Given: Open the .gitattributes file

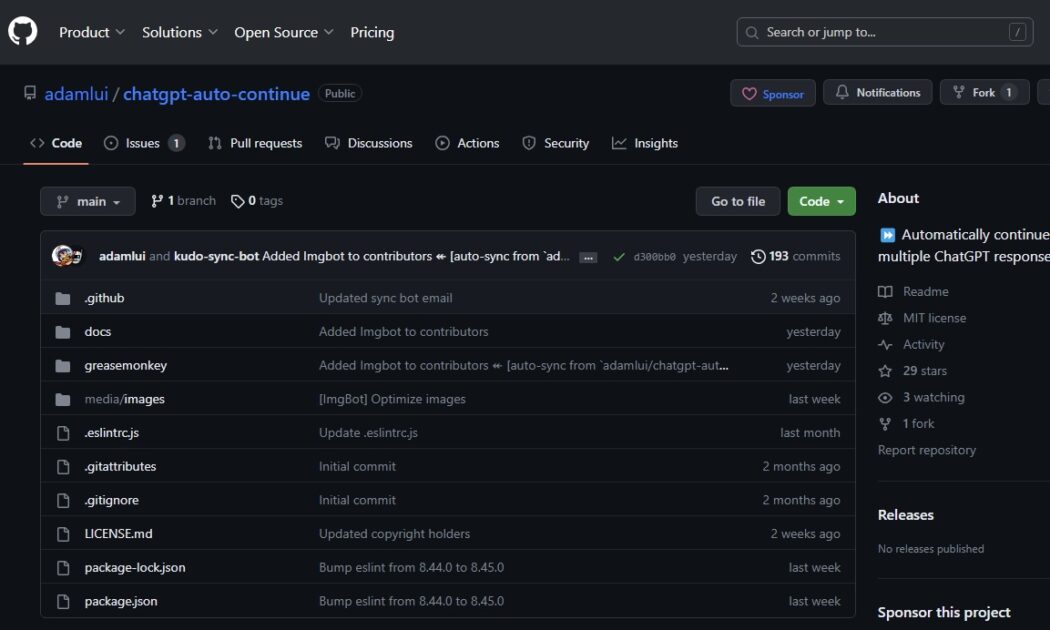Looking at the screenshot, I should (121, 467).
